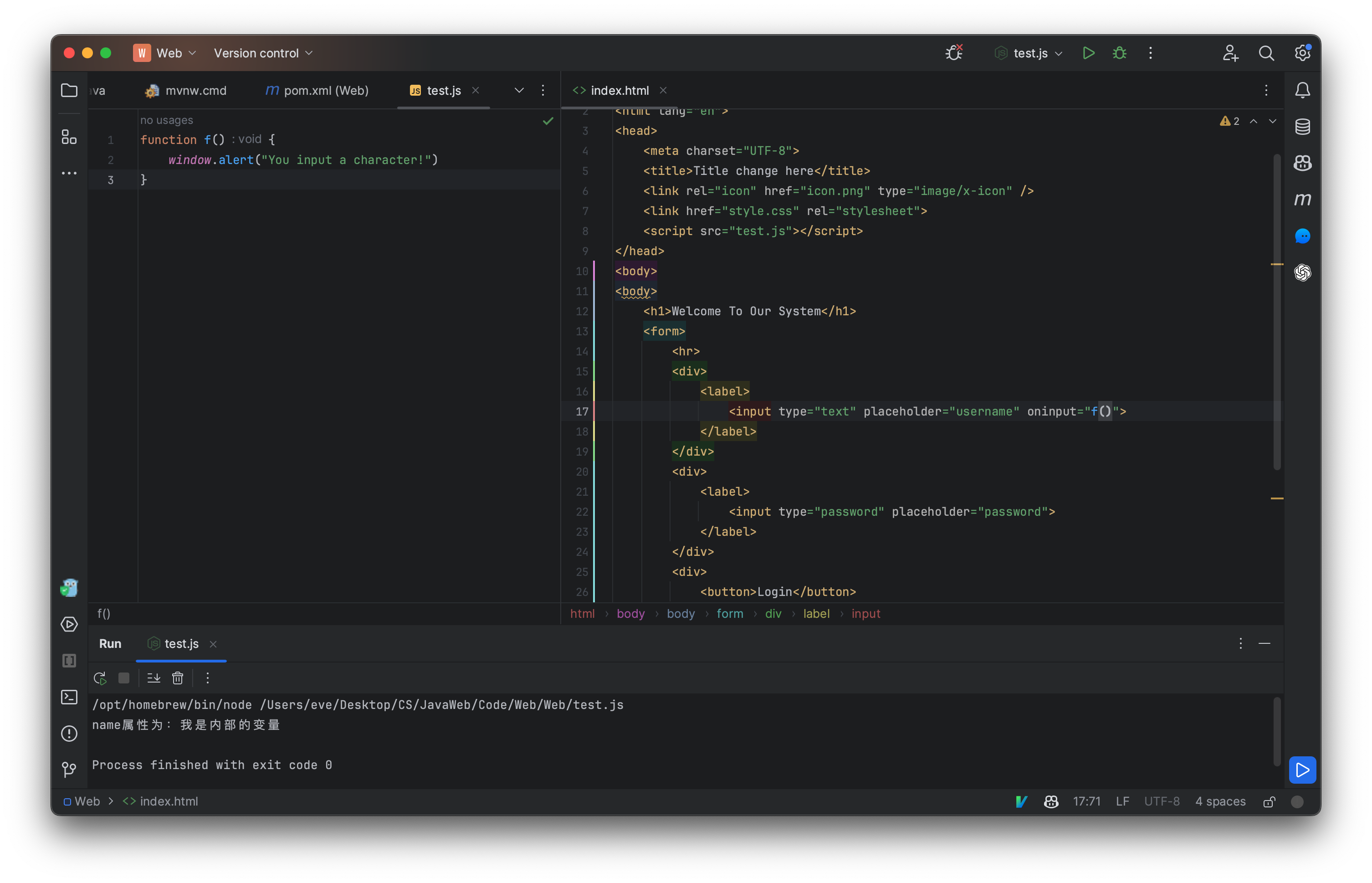
Task: Click the index.html vertical scrollbar
Action: 1276,312
